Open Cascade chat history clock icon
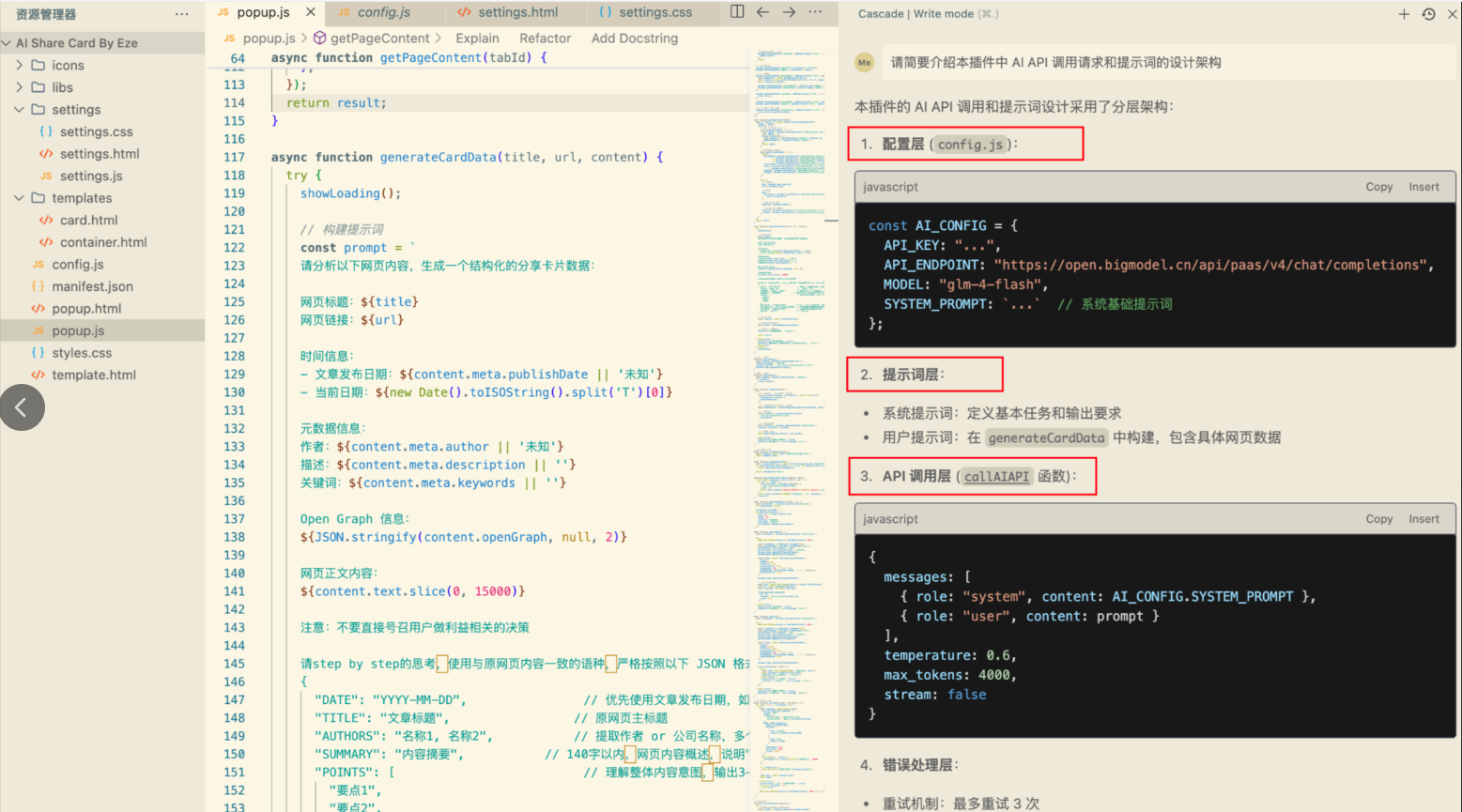The image size is (1462, 812). pyautogui.click(x=1428, y=14)
